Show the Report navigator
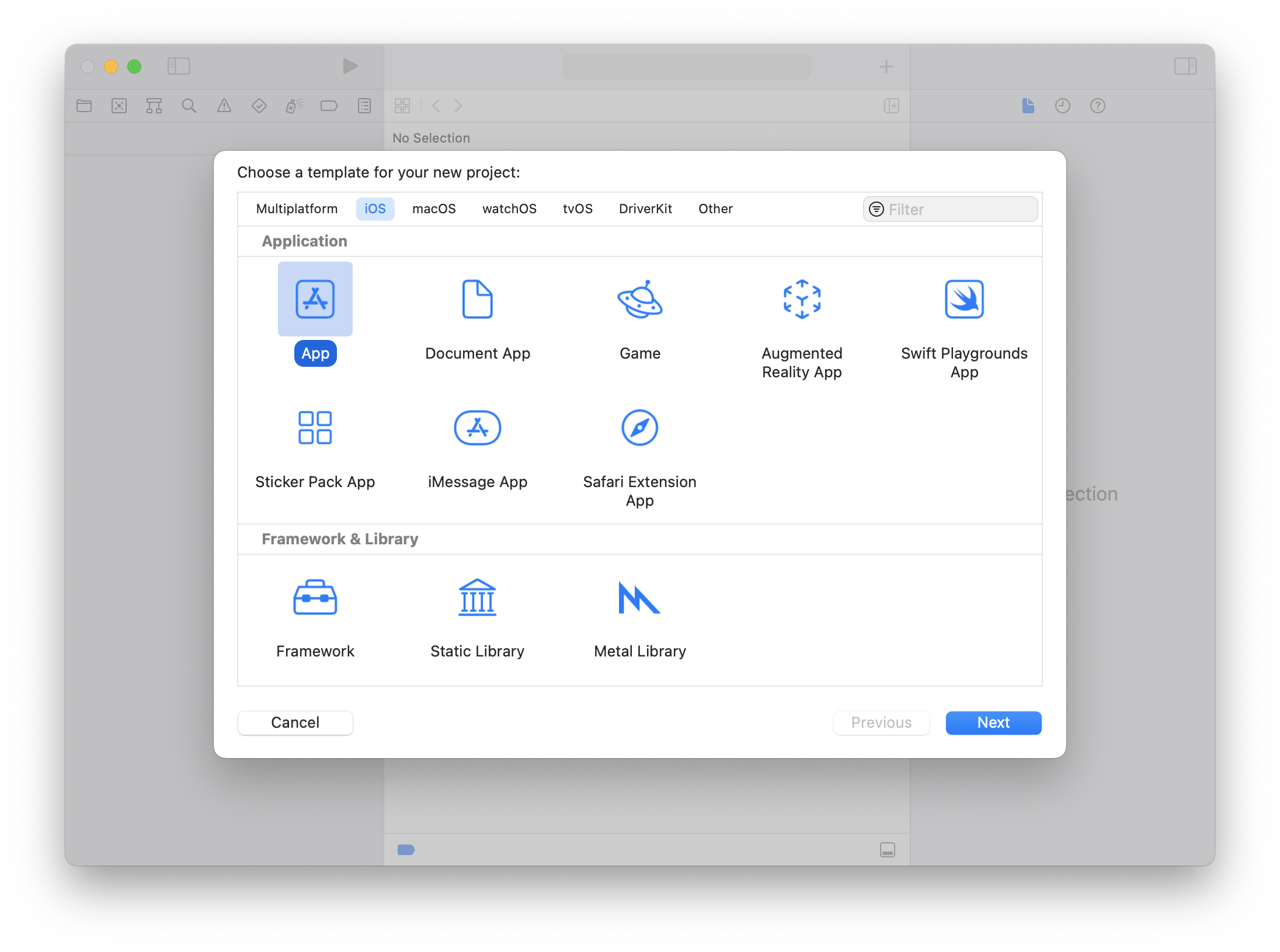 click(364, 106)
